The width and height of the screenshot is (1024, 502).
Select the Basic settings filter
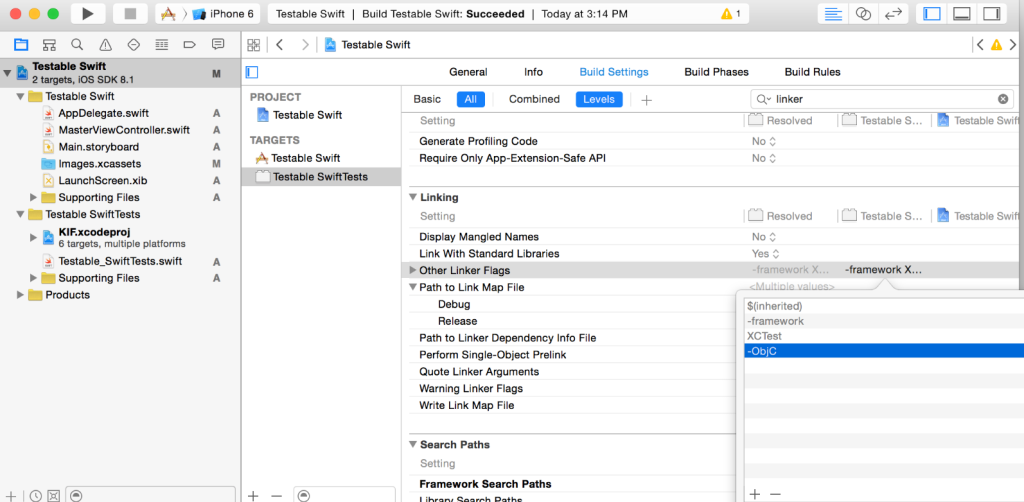427,99
